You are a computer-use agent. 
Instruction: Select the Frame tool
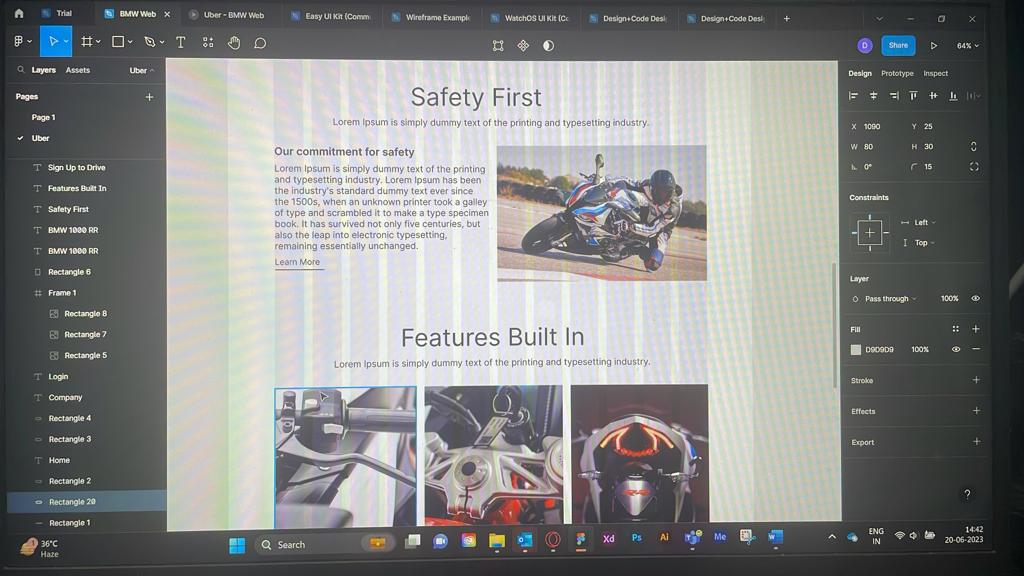86,42
